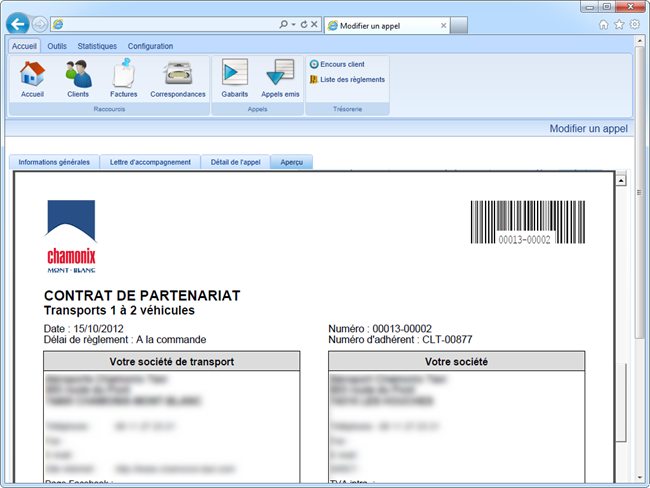
Task: Open the Clients section
Action: [78, 76]
